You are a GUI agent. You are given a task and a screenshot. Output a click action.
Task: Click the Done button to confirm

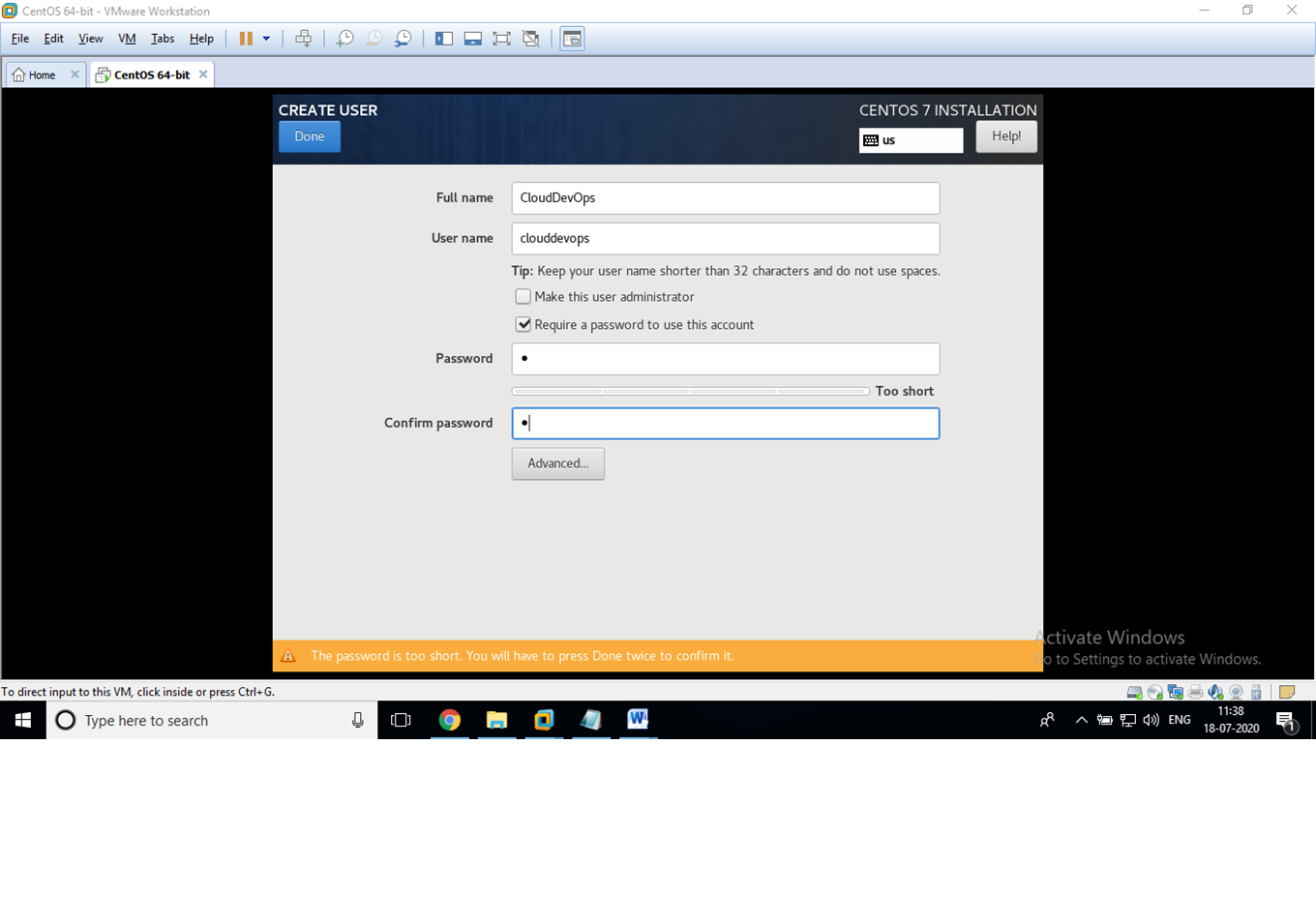(309, 136)
